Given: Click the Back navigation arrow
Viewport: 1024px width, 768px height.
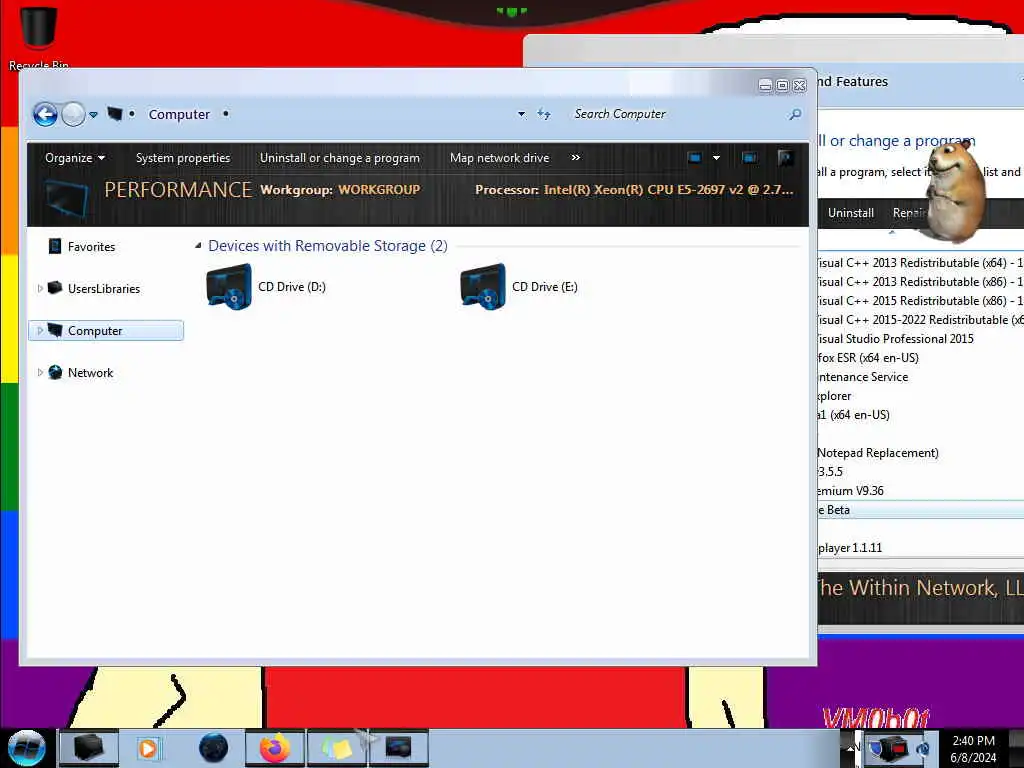Looking at the screenshot, I should 45,115.
